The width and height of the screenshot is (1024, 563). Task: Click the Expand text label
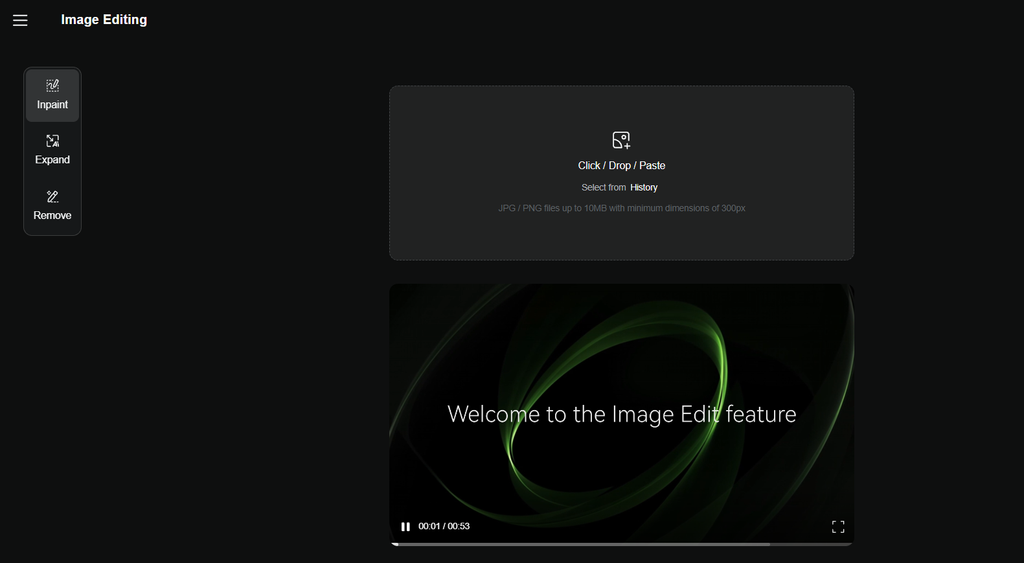pos(53,160)
